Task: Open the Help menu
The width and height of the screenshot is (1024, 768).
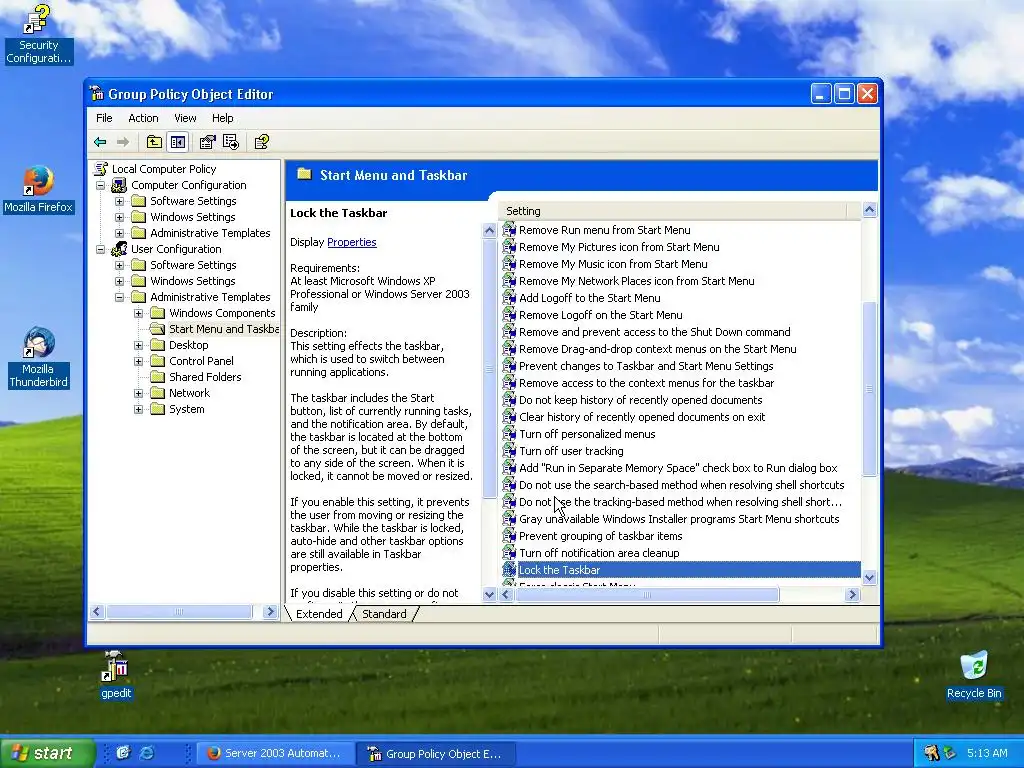Action: click(x=222, y=118)
